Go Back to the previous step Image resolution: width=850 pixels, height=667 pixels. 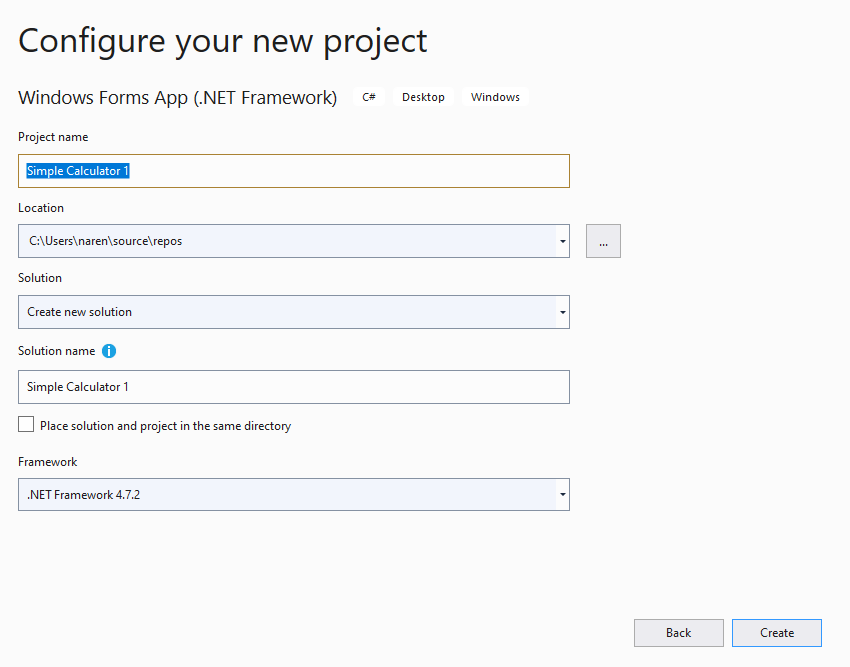(x=678, y=633)
